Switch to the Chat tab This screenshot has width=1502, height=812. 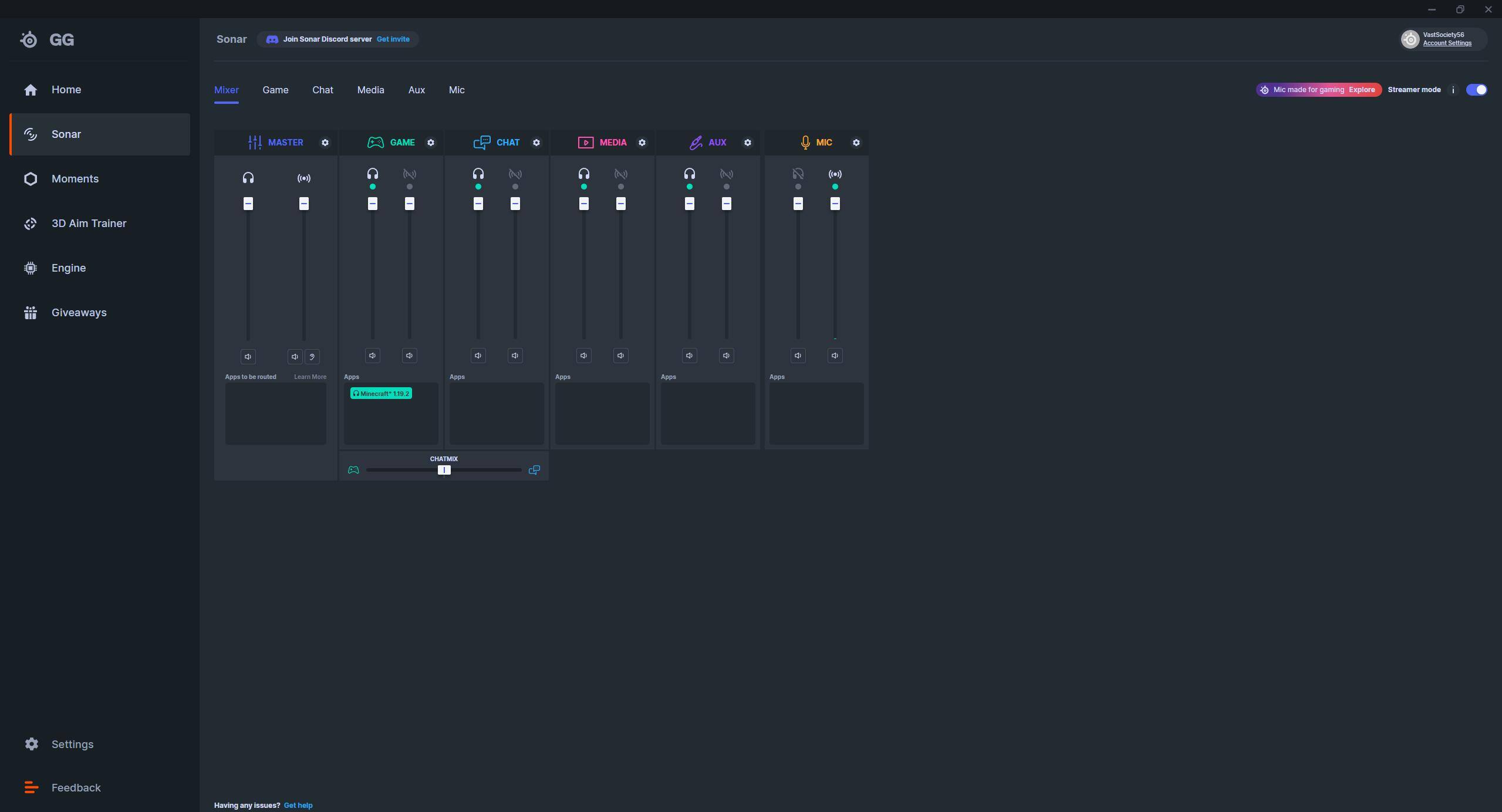pos(322,90)
